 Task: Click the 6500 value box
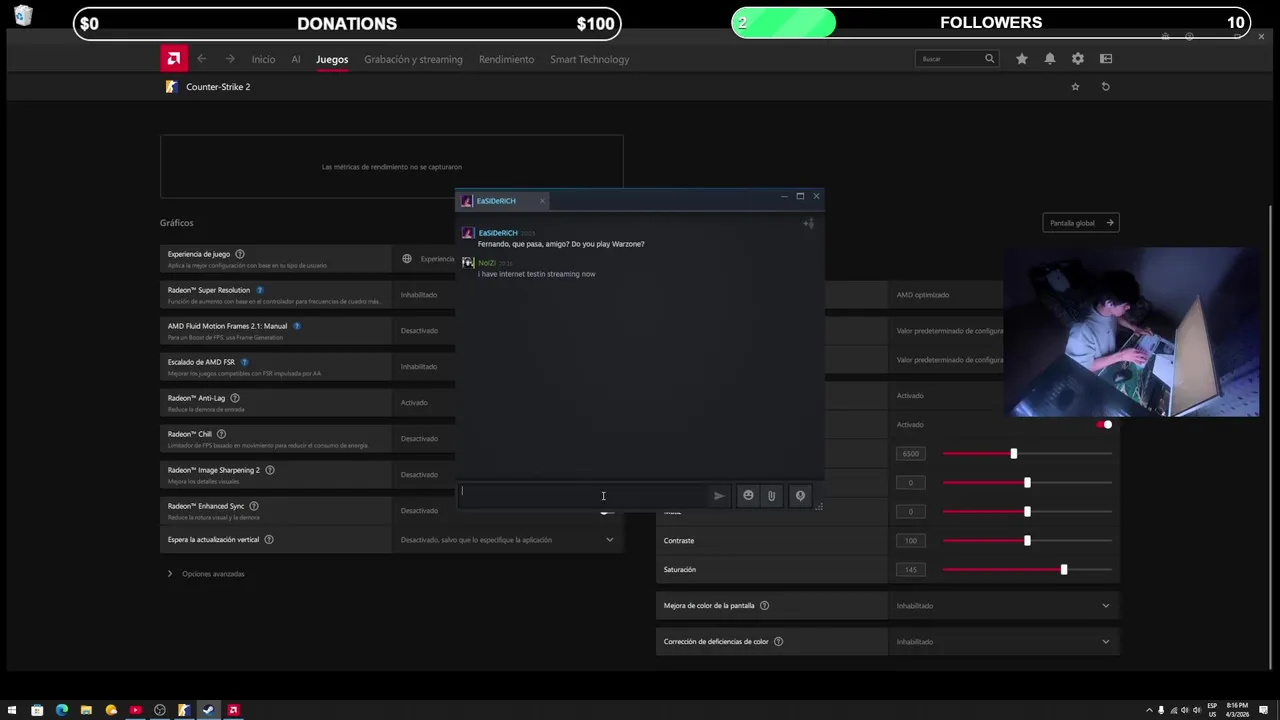pos(911,454)
